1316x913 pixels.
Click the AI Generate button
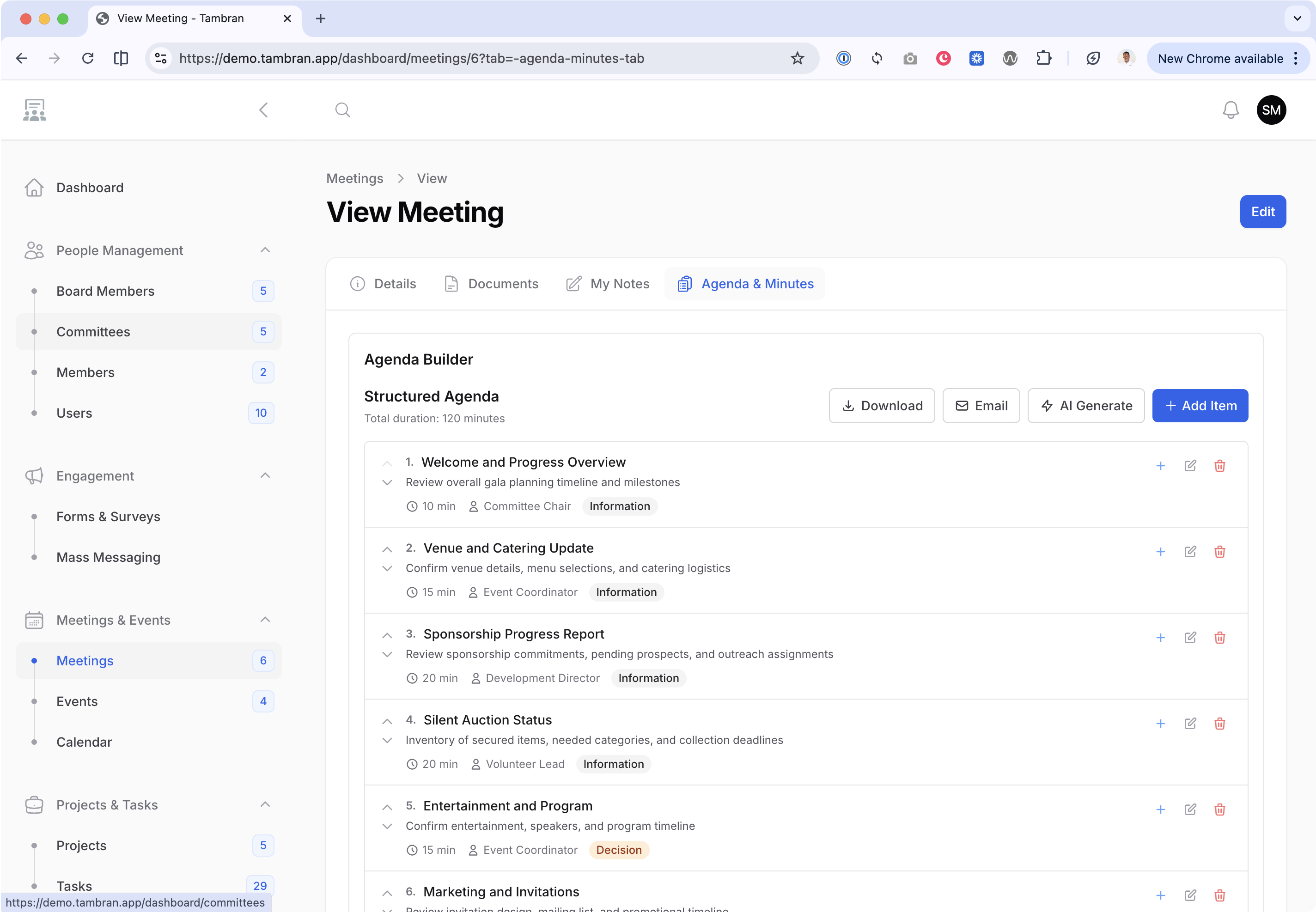point(1085,406)
